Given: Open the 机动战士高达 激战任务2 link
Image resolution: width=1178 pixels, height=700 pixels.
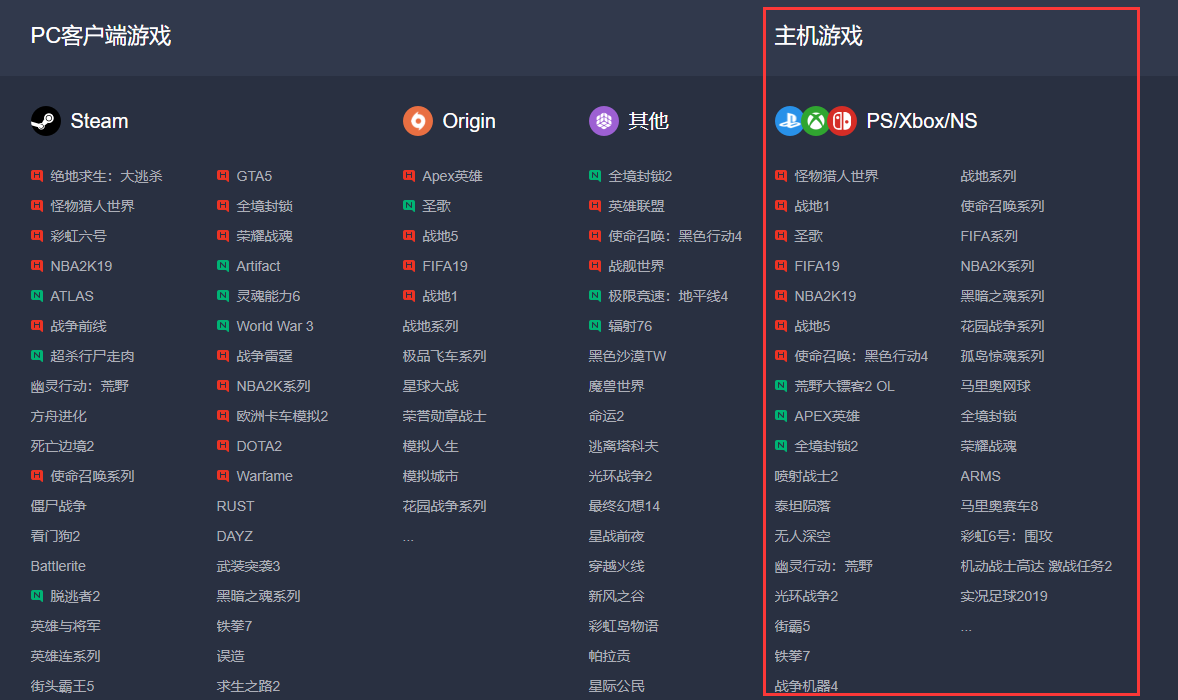Looking at the screenshot, I should coord(1036,566).
